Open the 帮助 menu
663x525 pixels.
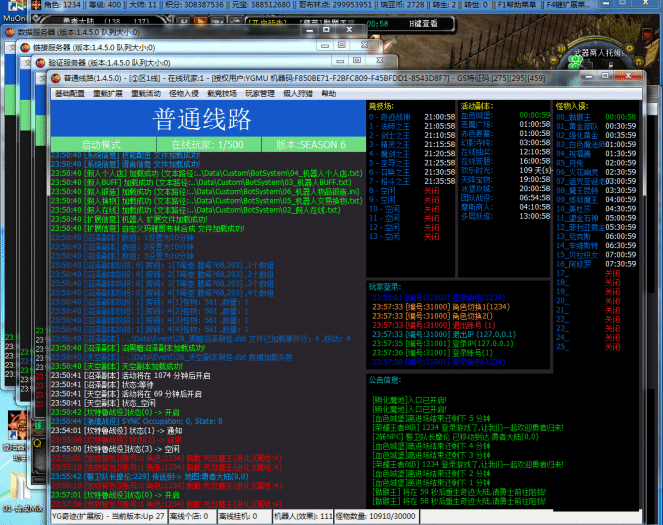coord(329,92)
